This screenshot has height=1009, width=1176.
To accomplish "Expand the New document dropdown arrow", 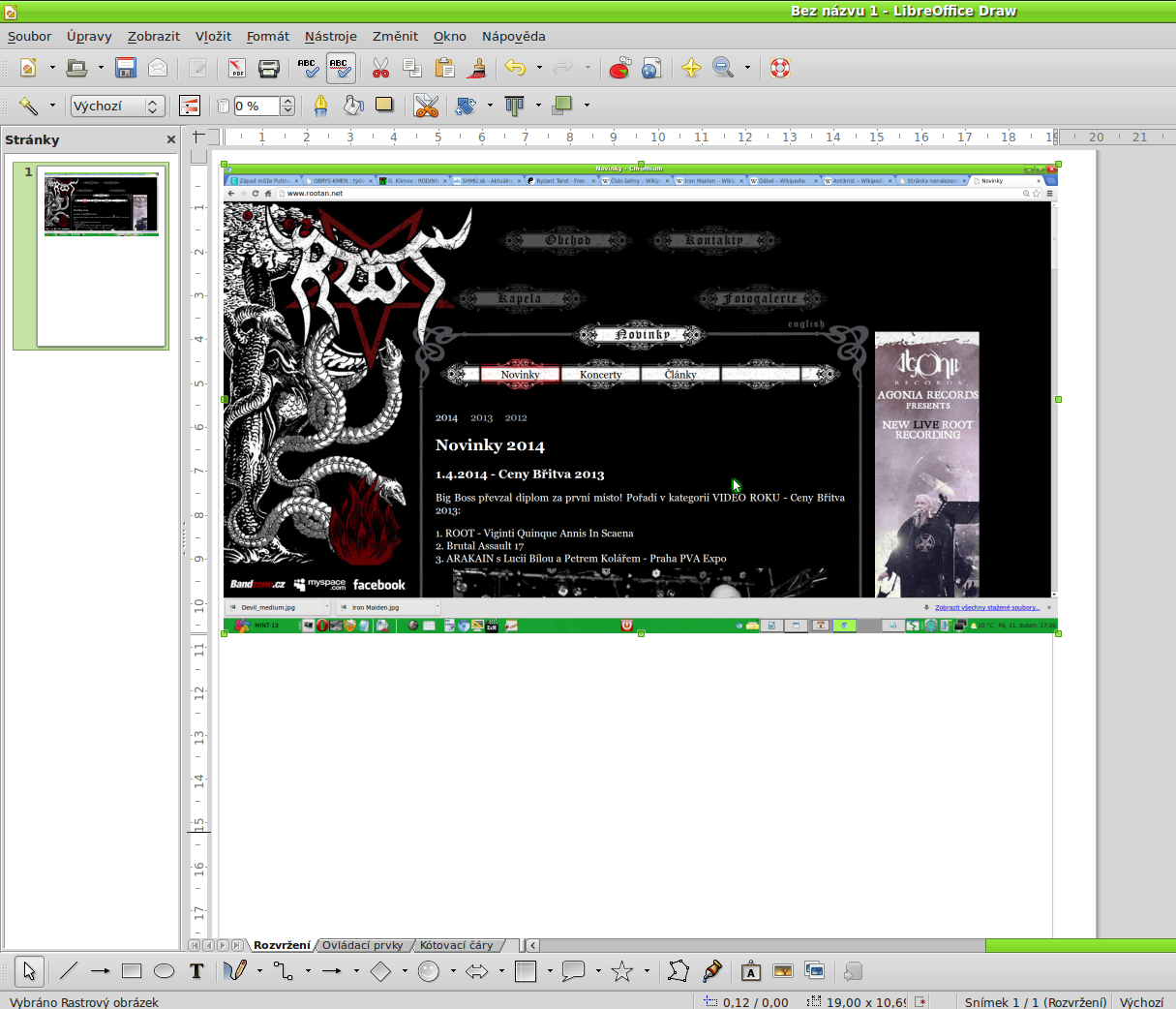I will click(x=52, y=68).
